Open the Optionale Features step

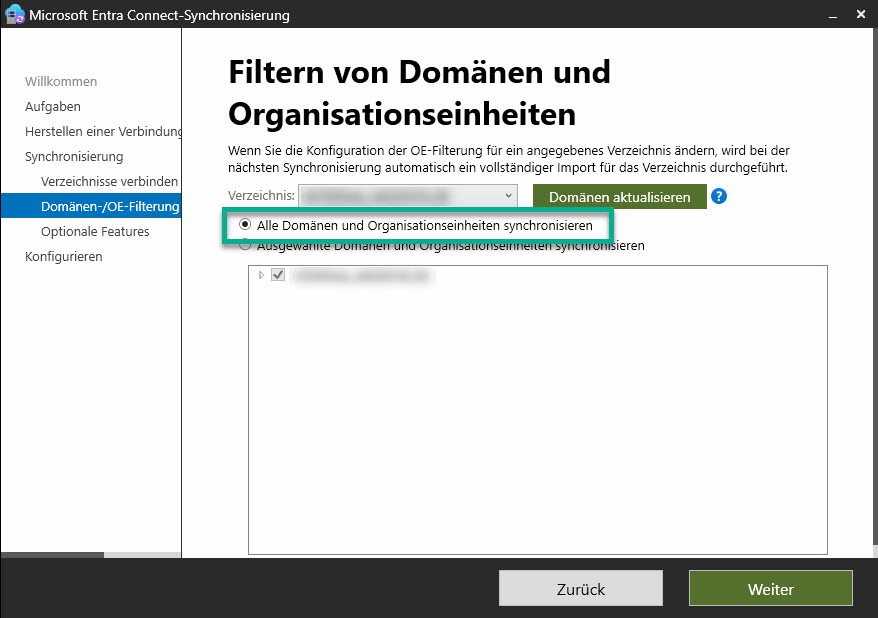[95, 231]
